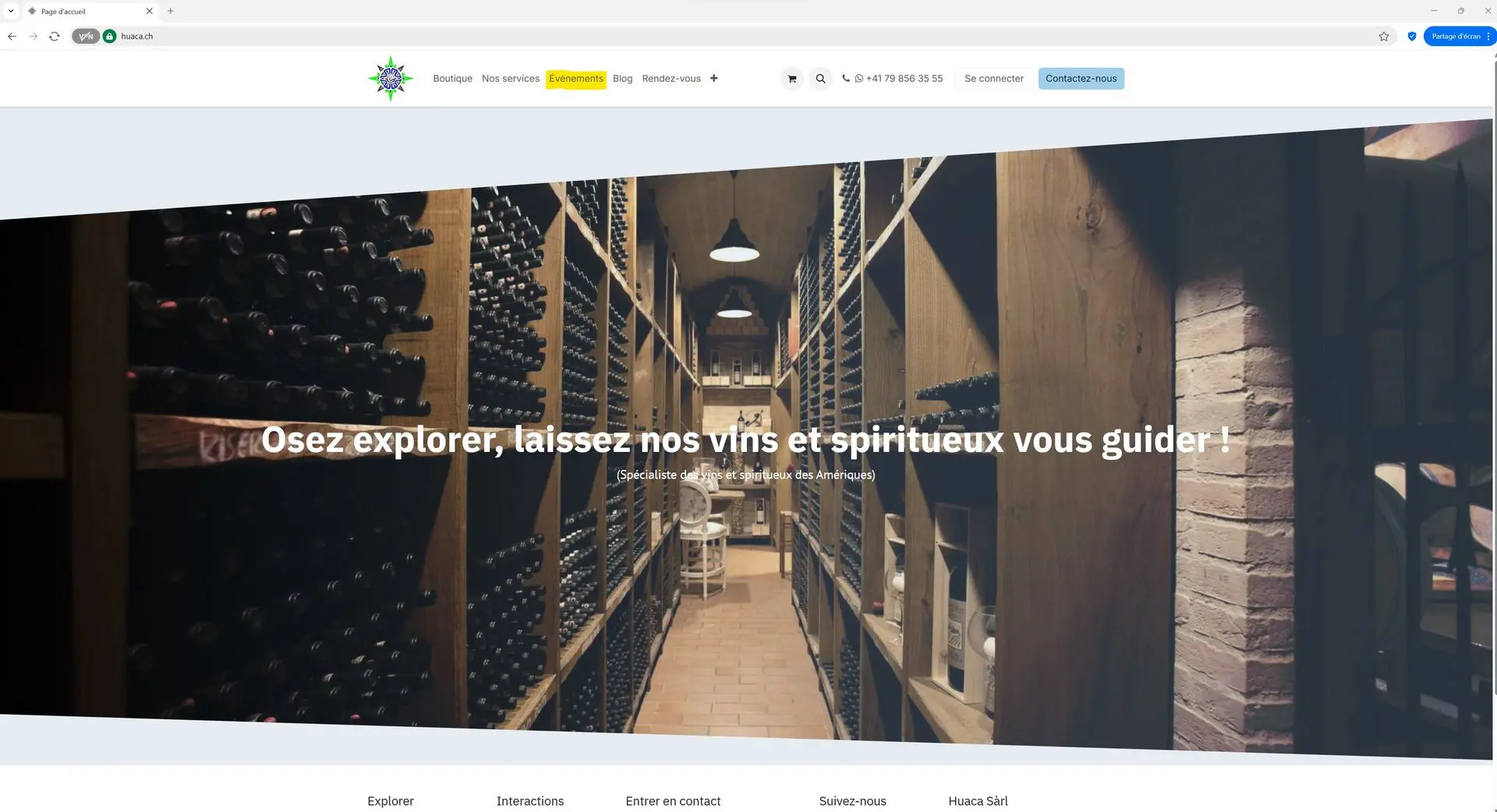Click the search magnifier icon
Viewport: 1497px width, 812px height.
(820, 79)
